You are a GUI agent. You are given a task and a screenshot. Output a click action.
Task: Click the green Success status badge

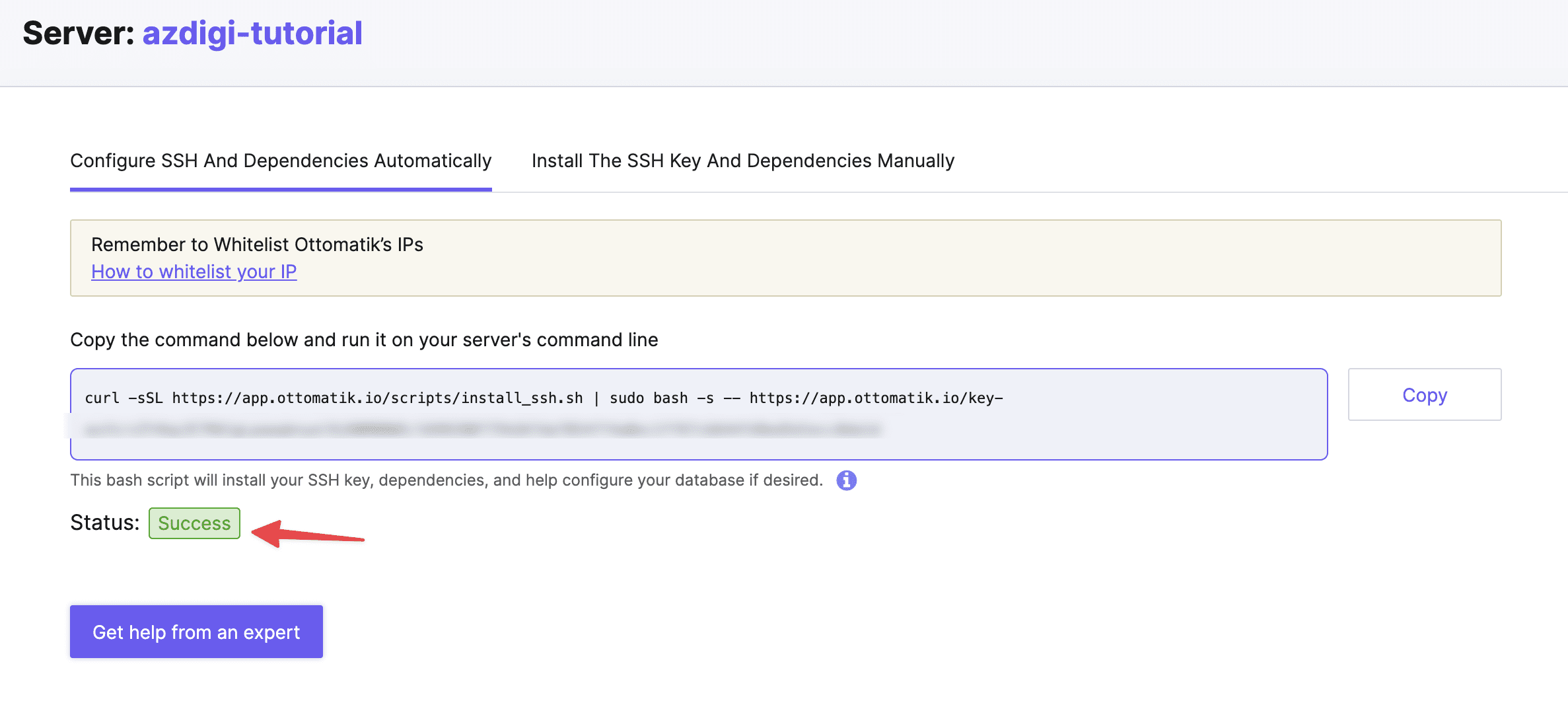(x=194, y=523)
